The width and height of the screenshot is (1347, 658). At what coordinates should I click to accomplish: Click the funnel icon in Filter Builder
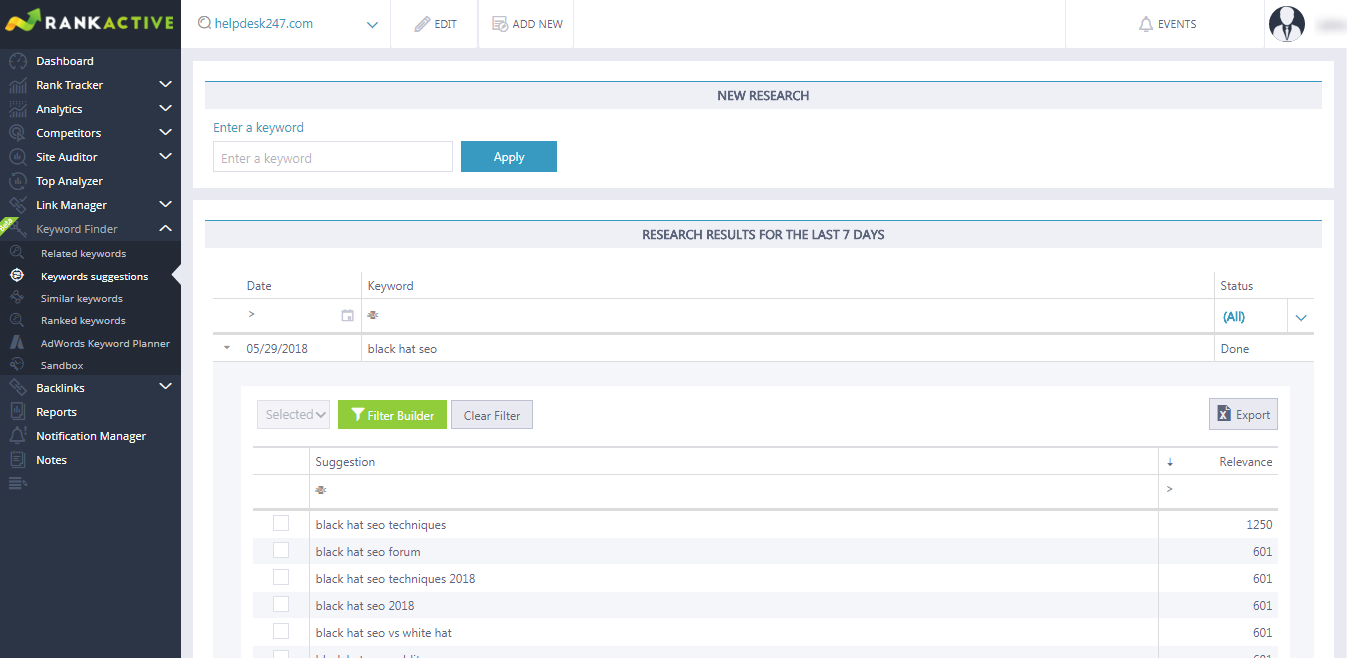click(357, 415)
